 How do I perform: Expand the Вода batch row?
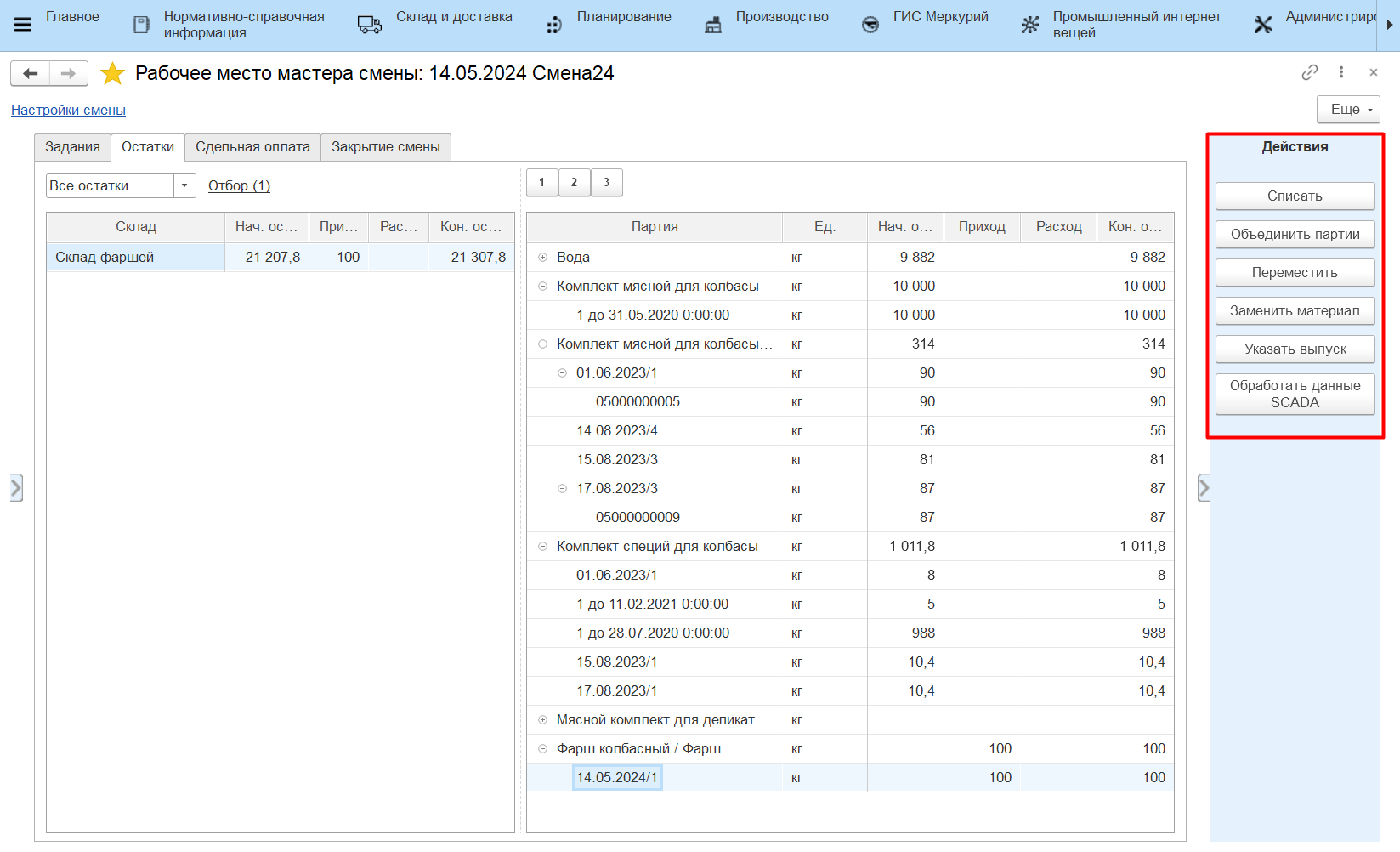542,258
